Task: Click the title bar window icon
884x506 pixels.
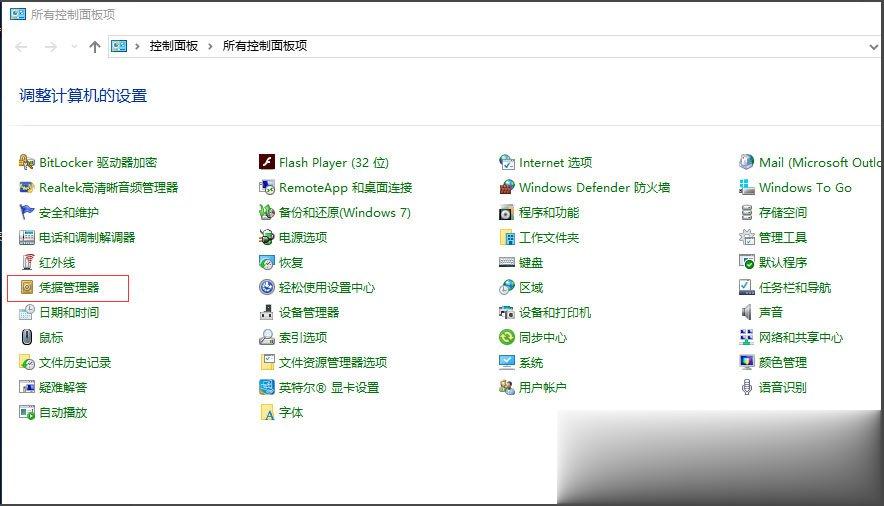Action: coord(18,14)
